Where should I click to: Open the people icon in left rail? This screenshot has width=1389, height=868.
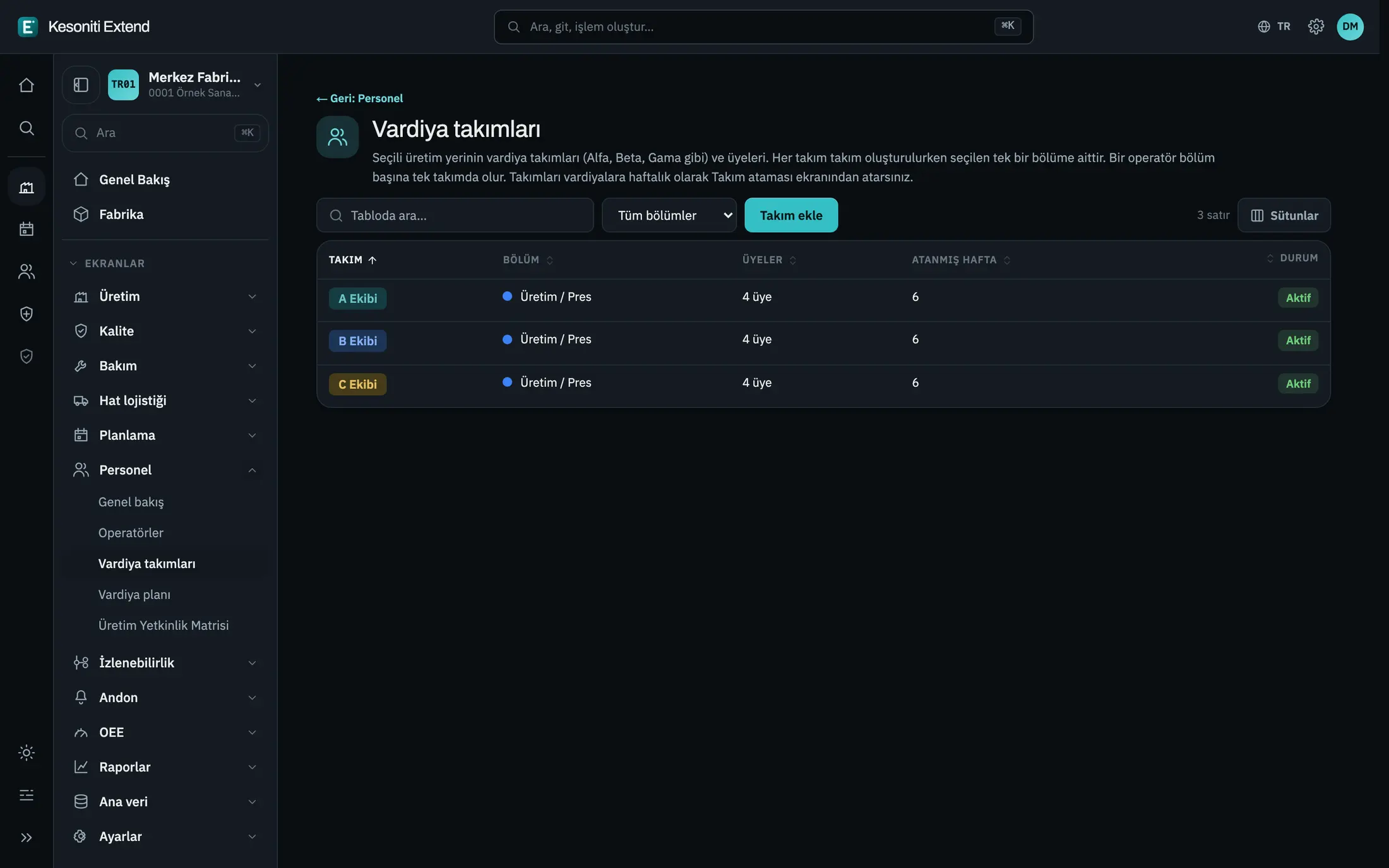27,271
